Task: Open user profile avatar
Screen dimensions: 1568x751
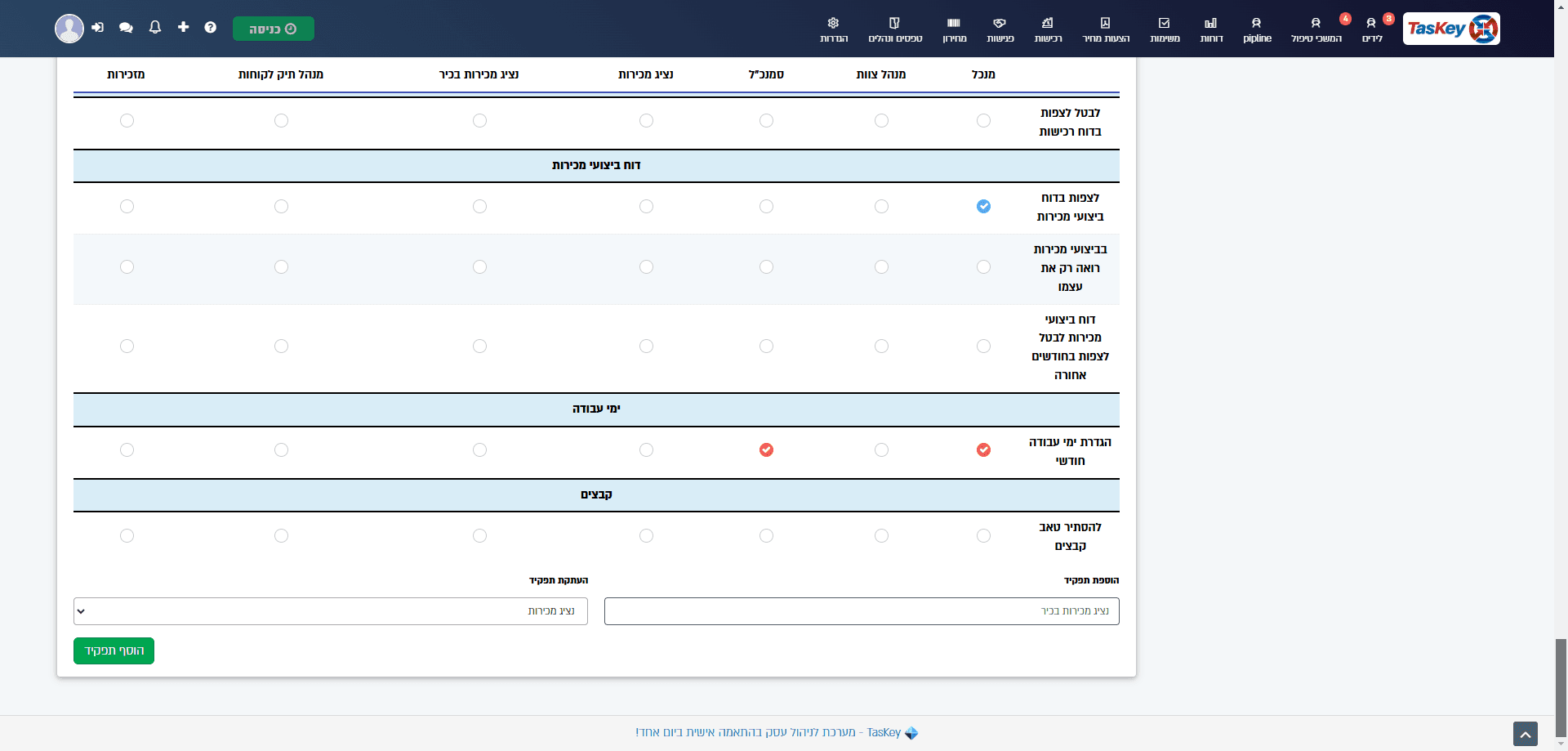Action: click(x=69, y=29)
